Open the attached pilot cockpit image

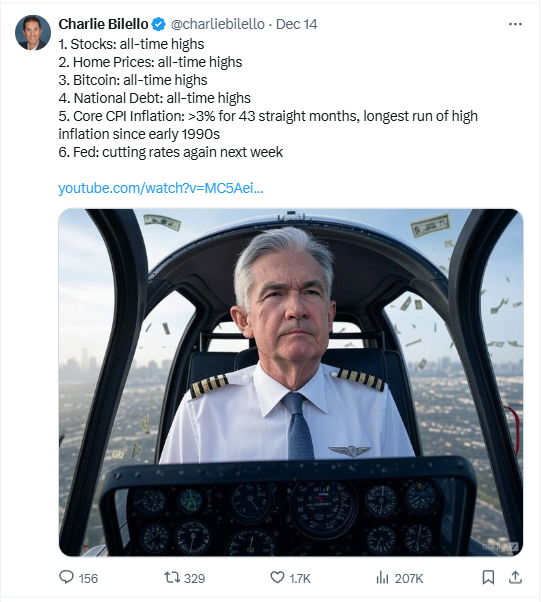point(291,382)
